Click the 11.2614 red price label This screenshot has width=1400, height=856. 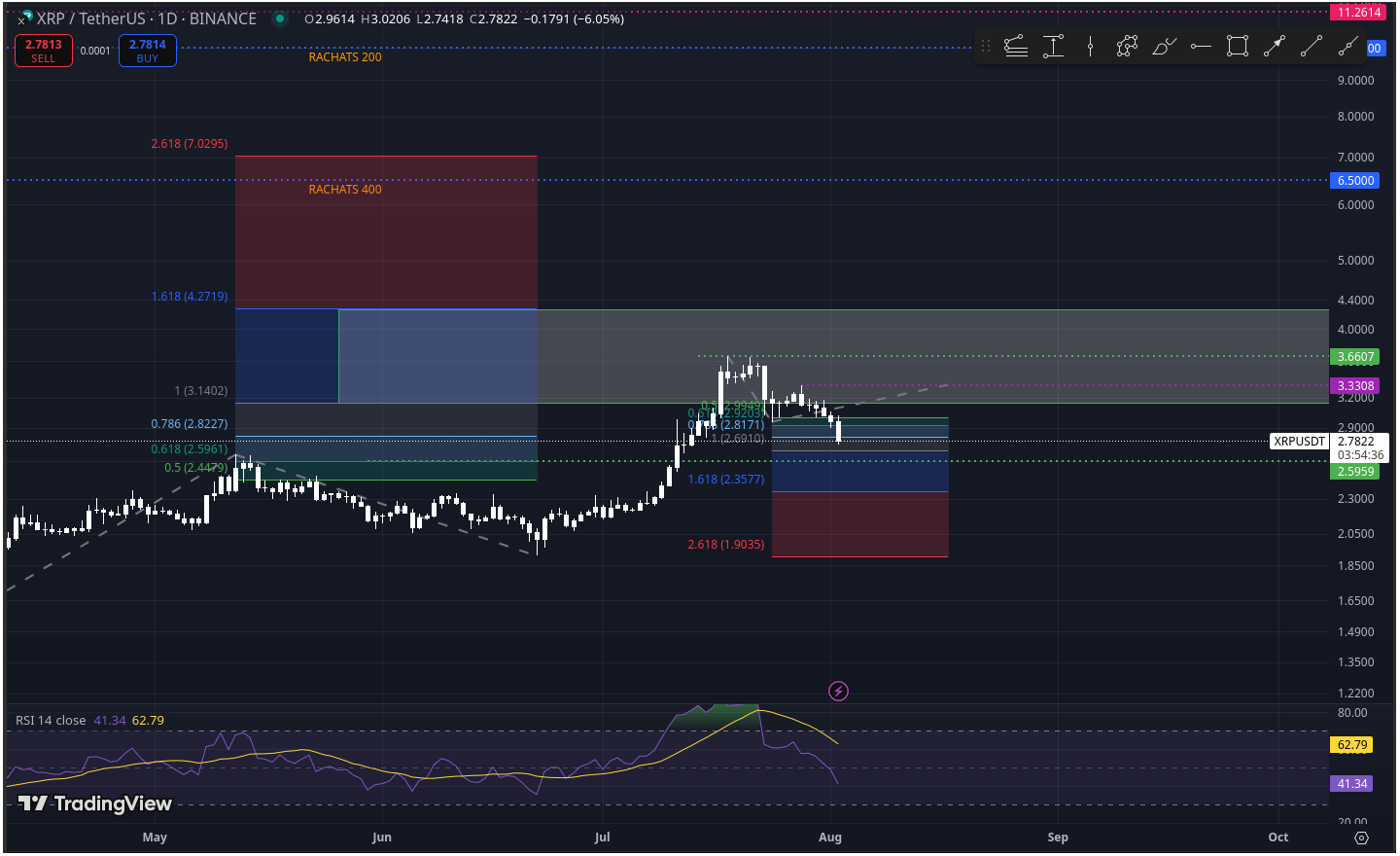coord(1358,13)
